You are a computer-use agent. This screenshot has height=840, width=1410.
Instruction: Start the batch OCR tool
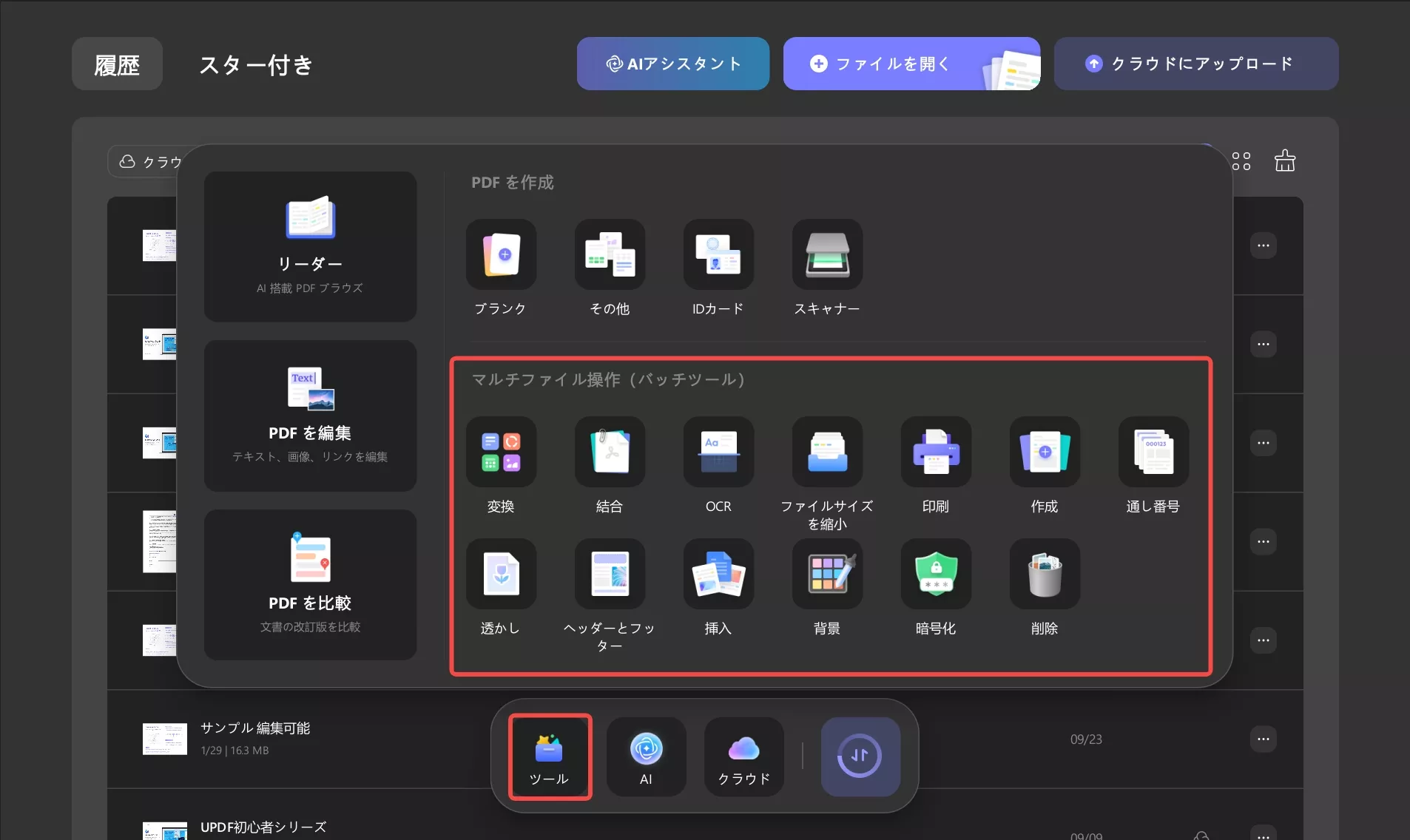[718, 452]
